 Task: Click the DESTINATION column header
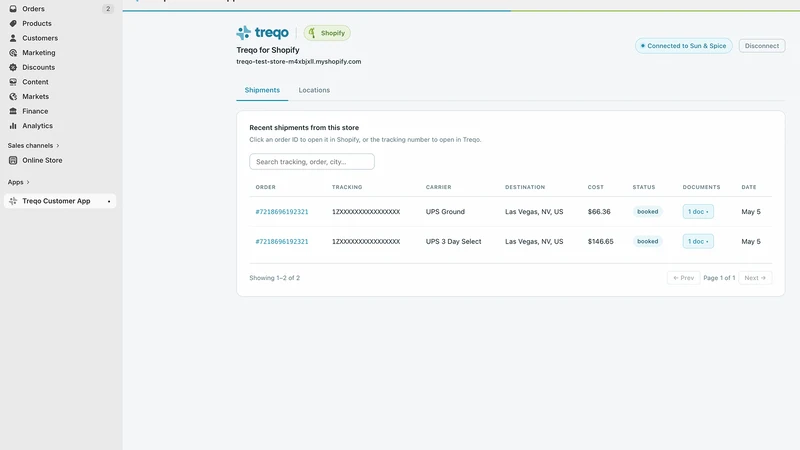coord(525,187)
